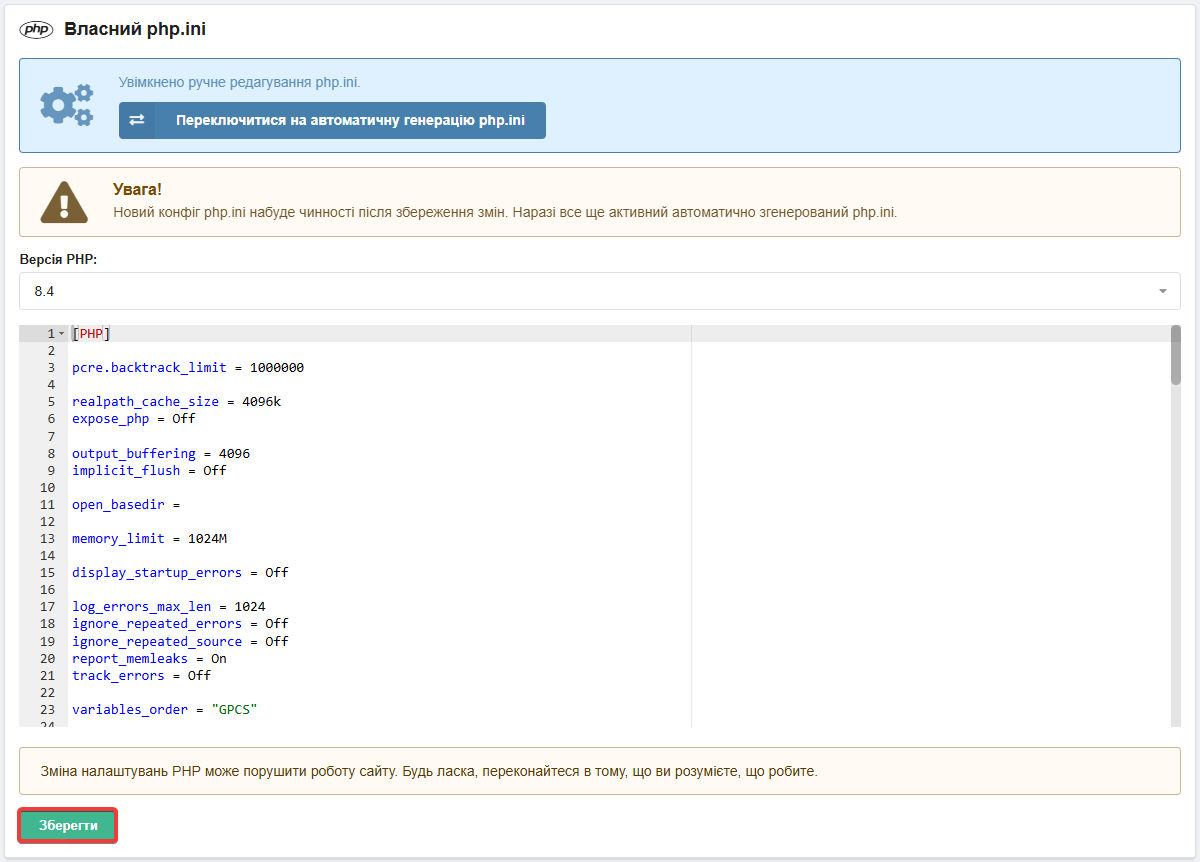
Task: Click the expose_php Off value
Action: point(184,419)
